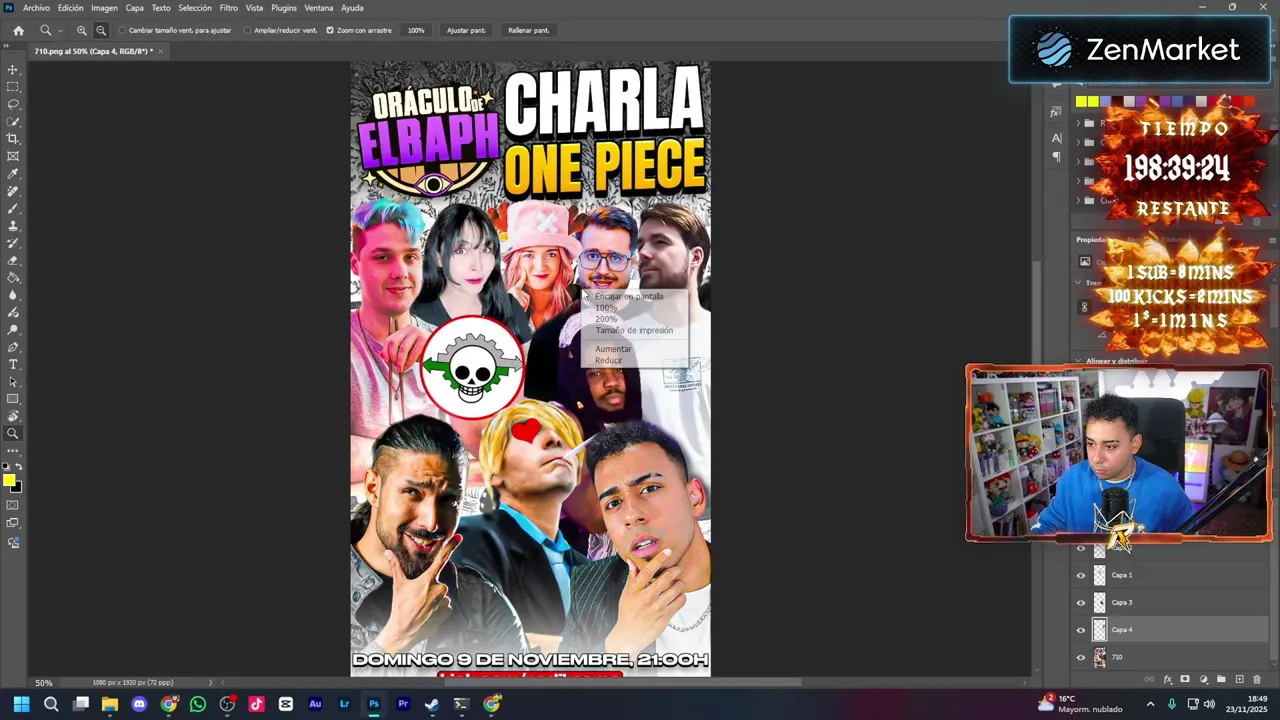Select the Frame tool
1280x720 pixels.
coord(13,156)
